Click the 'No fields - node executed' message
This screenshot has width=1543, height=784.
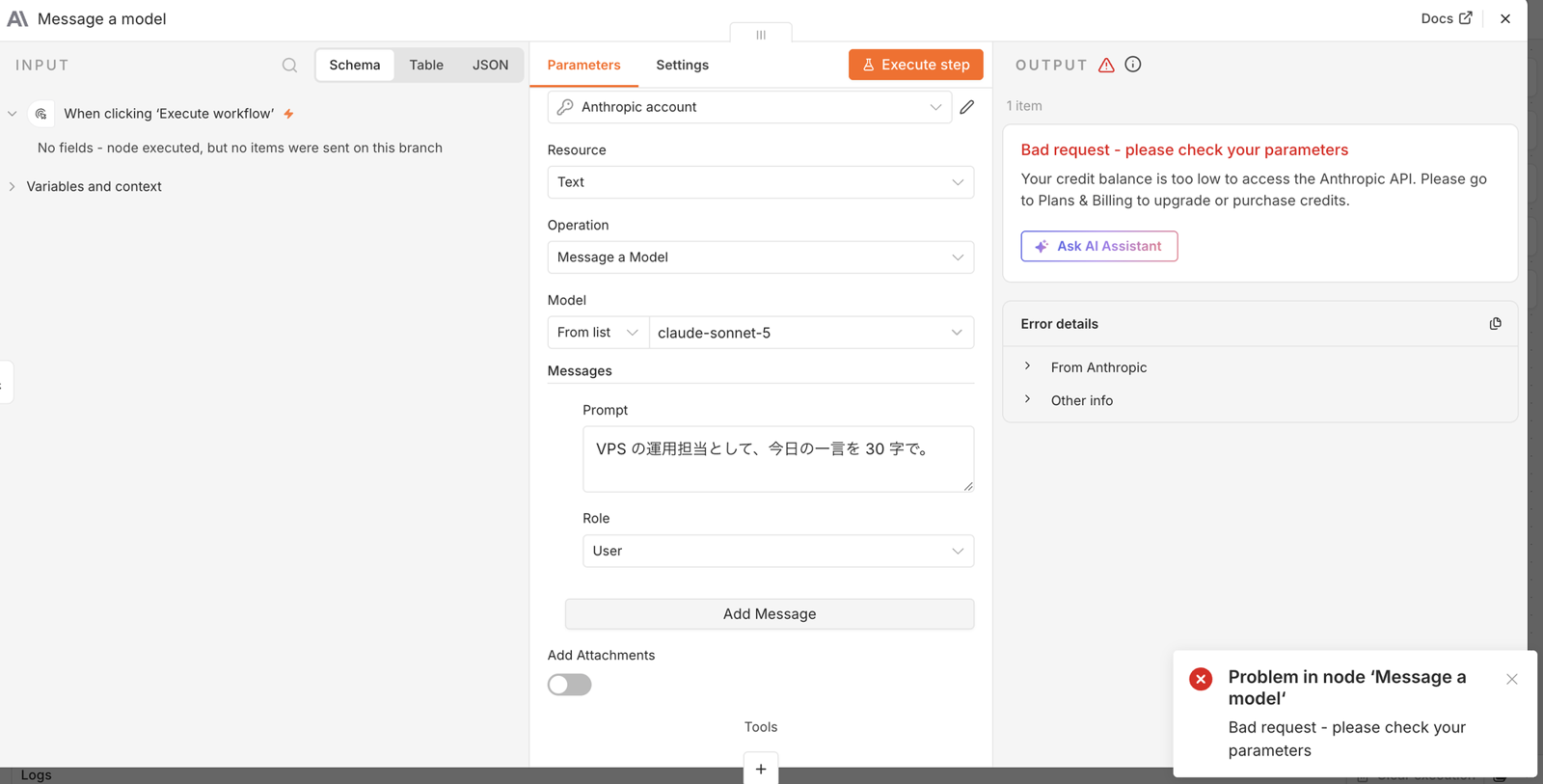tap(240, 148)
